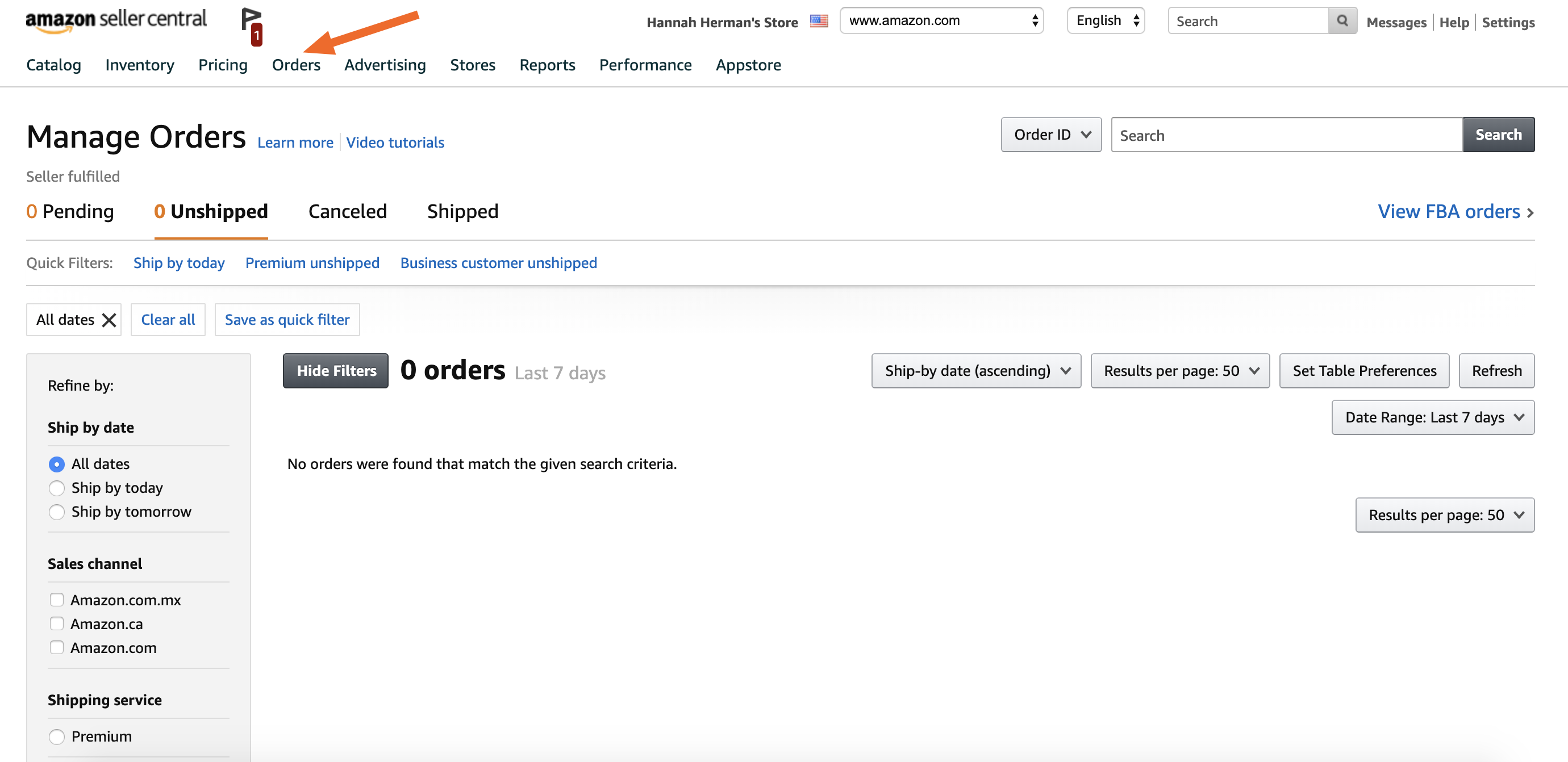Click the dark Search orders button

(1498, 135)
